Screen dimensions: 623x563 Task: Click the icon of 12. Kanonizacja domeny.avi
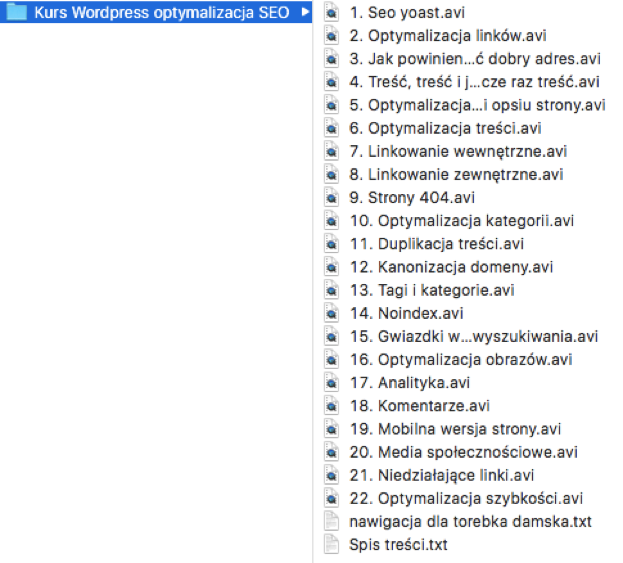331,267
